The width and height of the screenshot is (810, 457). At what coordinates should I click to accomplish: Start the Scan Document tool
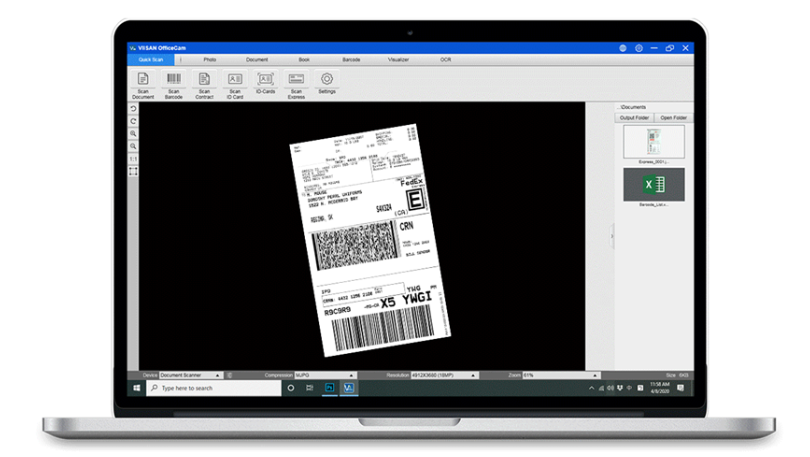point(143,85)
